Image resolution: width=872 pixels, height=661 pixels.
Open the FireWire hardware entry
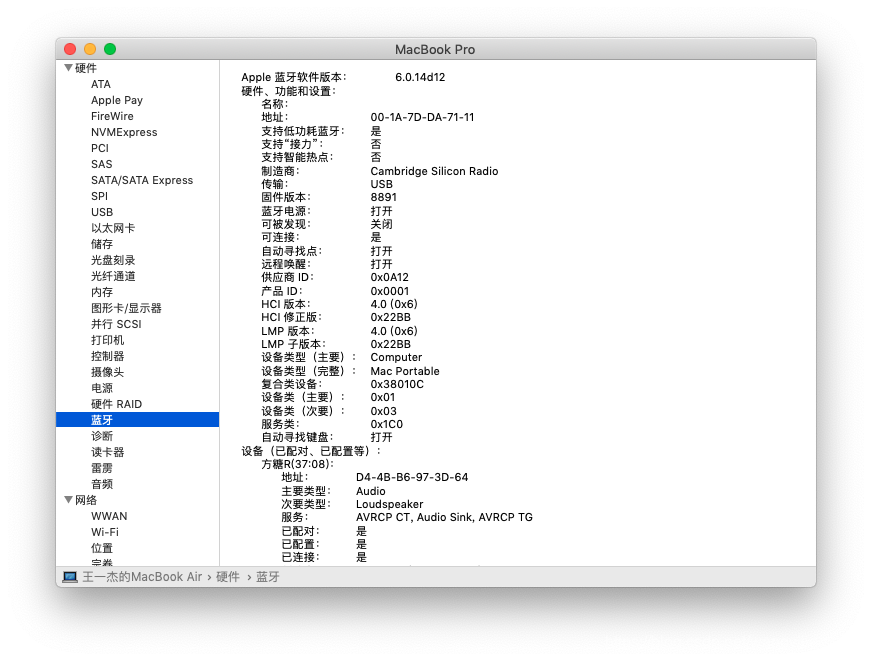click(112, 116)
